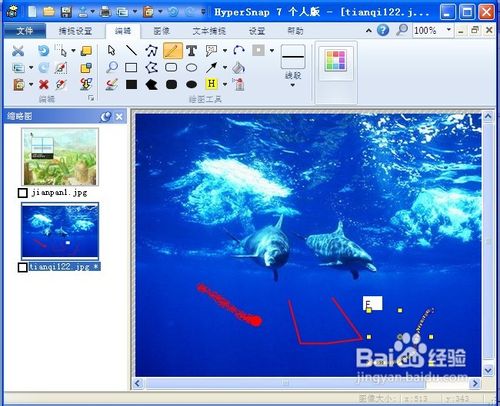This screenshot has height=406, width=500.
Task: Click the Cut scissors icon in edit group
Action: pos(18,51)
